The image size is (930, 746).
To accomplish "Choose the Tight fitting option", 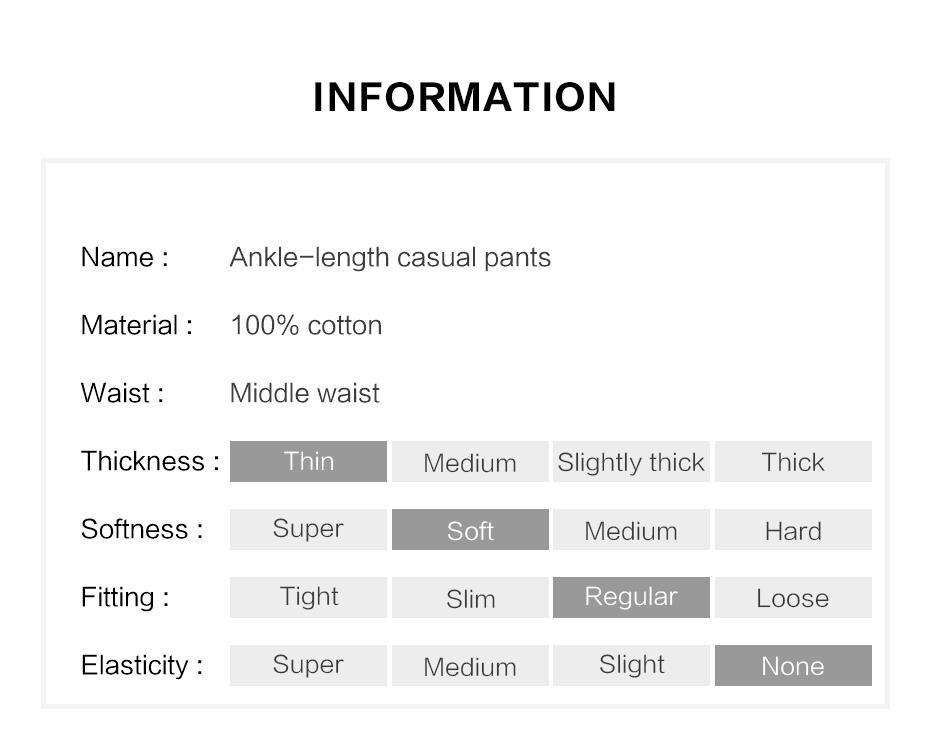I will coord(308,597).
